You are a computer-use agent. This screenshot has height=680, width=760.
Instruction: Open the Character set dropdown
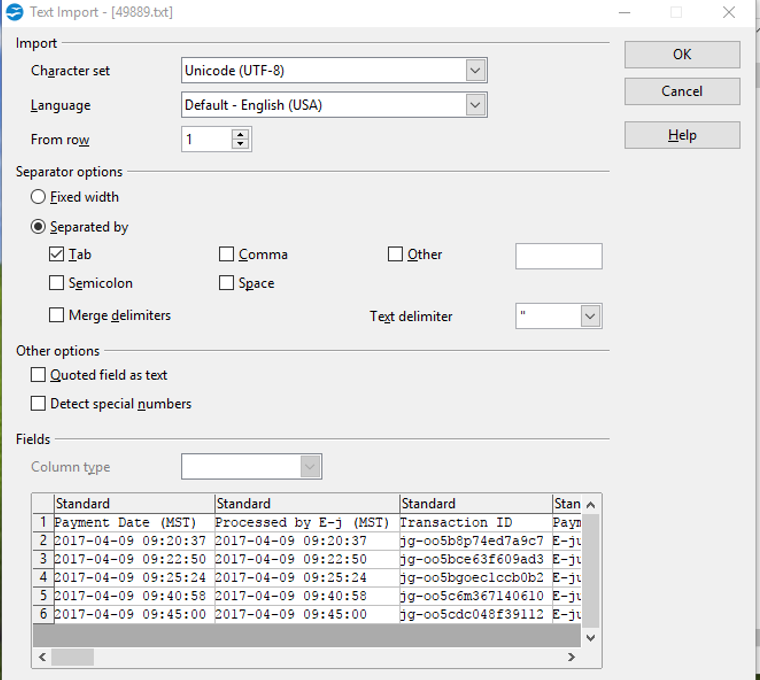tap(475, 71)
